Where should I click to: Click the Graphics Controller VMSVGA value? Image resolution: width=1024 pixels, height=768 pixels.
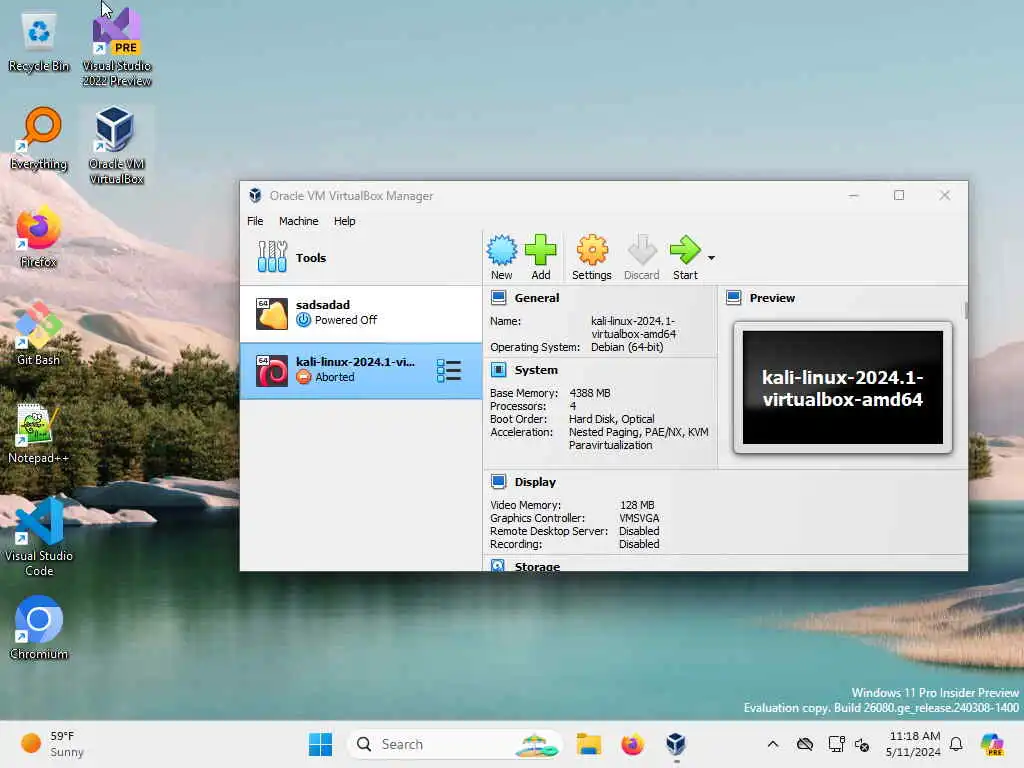[639, 518]
